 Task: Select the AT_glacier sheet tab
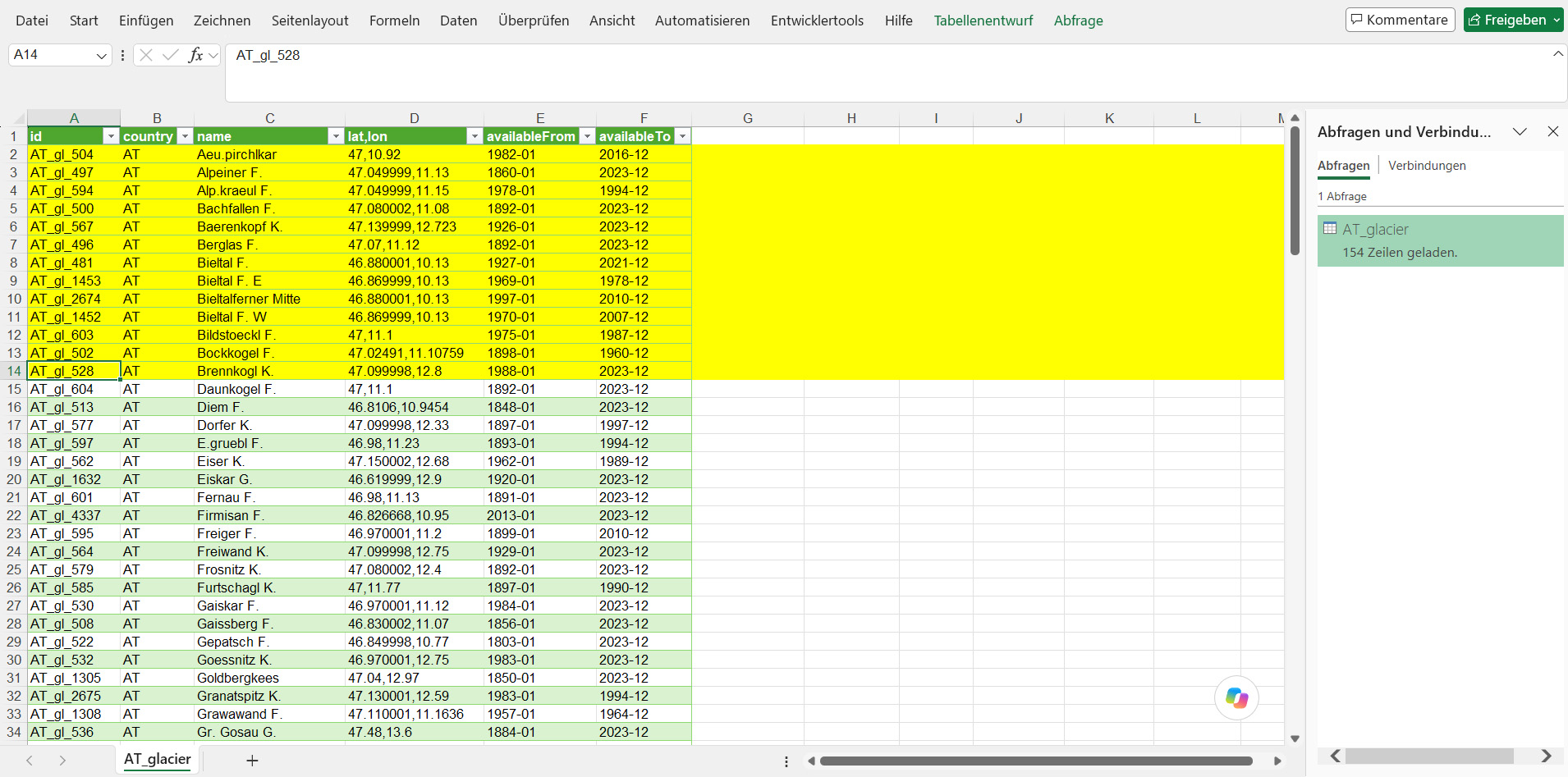pyautogui.click(x=158, y=760)
